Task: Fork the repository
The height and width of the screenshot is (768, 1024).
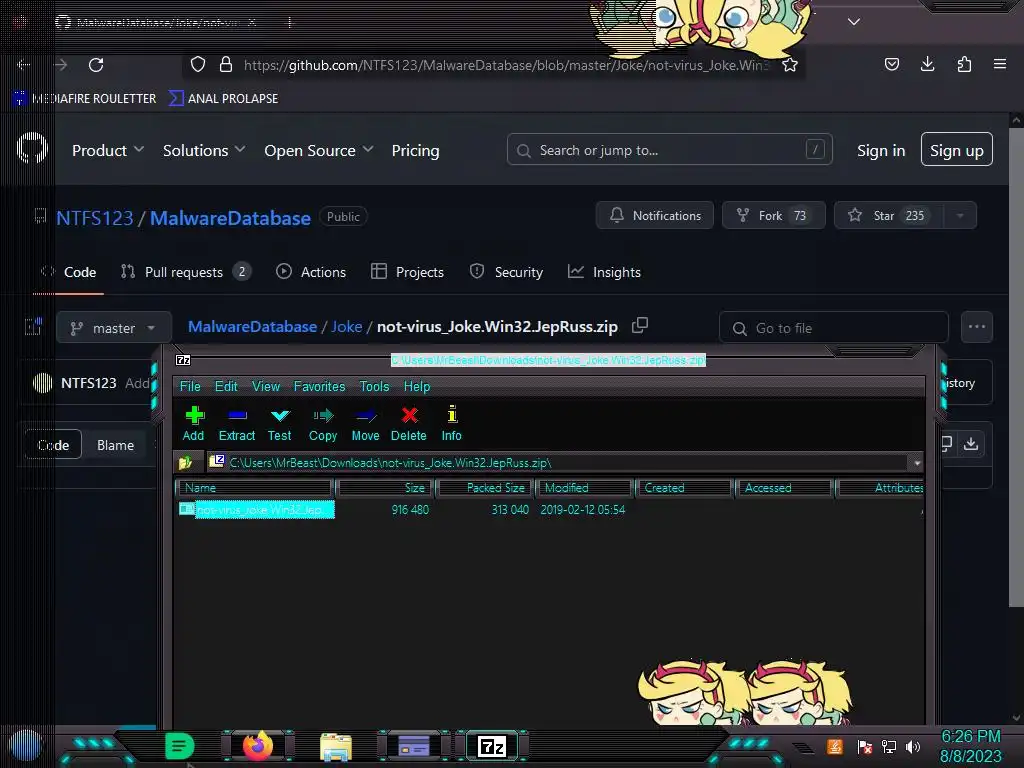Action: [773, 215]
